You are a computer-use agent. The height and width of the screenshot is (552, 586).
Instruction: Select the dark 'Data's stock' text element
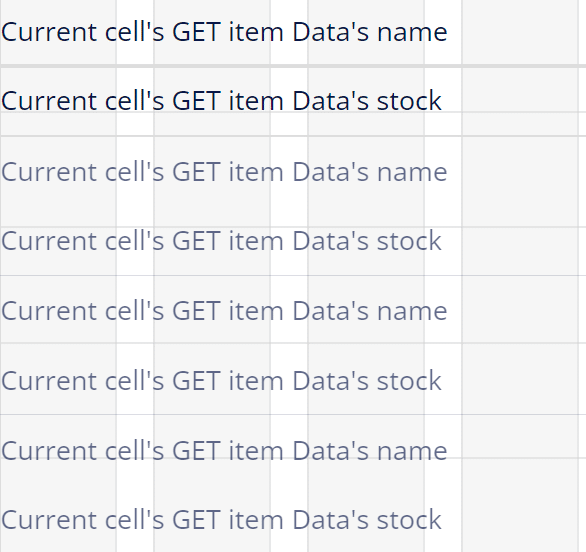[x=367, y=101]
